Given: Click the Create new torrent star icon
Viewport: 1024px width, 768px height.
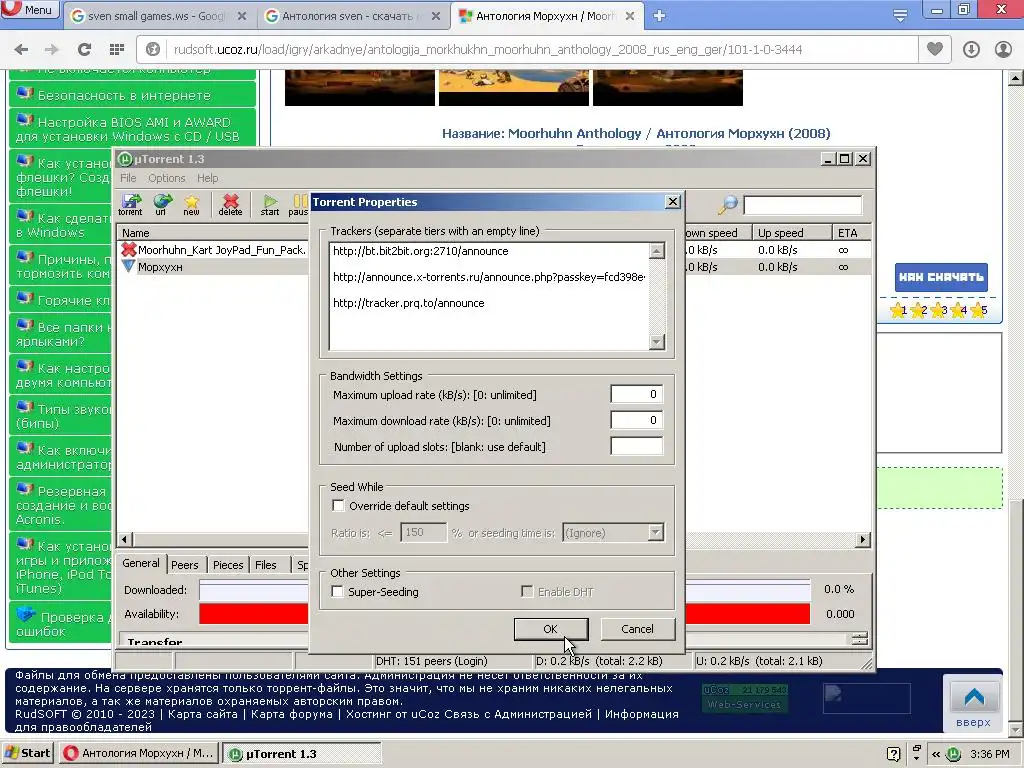Looking at the screenshot, I should [x=191, y=204].
